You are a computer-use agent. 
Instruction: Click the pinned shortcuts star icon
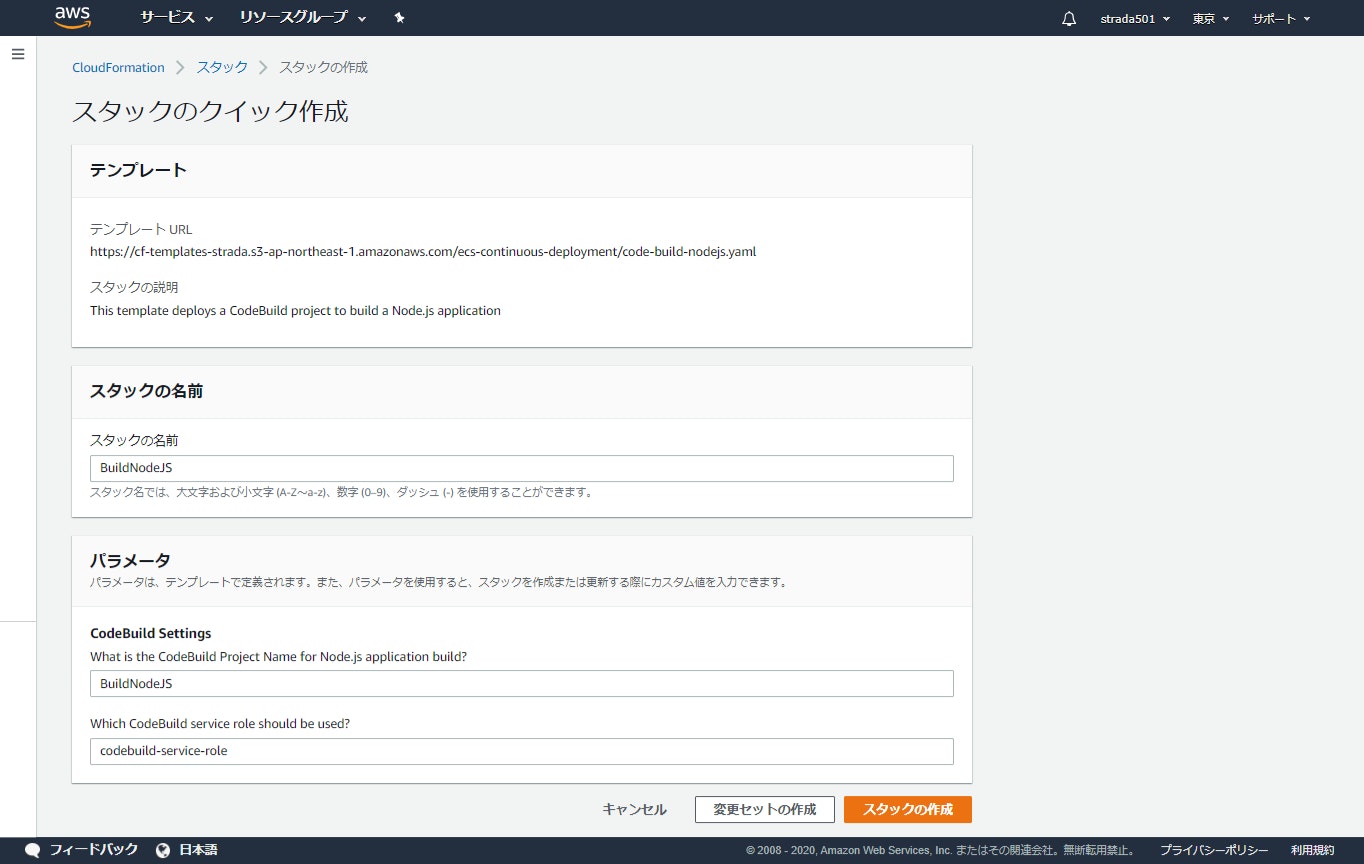pos(399,17)
